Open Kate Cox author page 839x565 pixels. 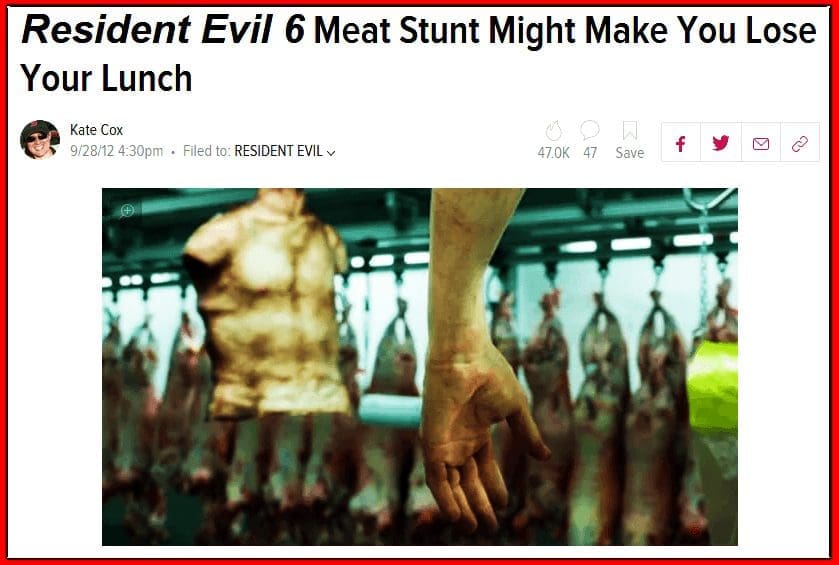click(x=96, y=130)
